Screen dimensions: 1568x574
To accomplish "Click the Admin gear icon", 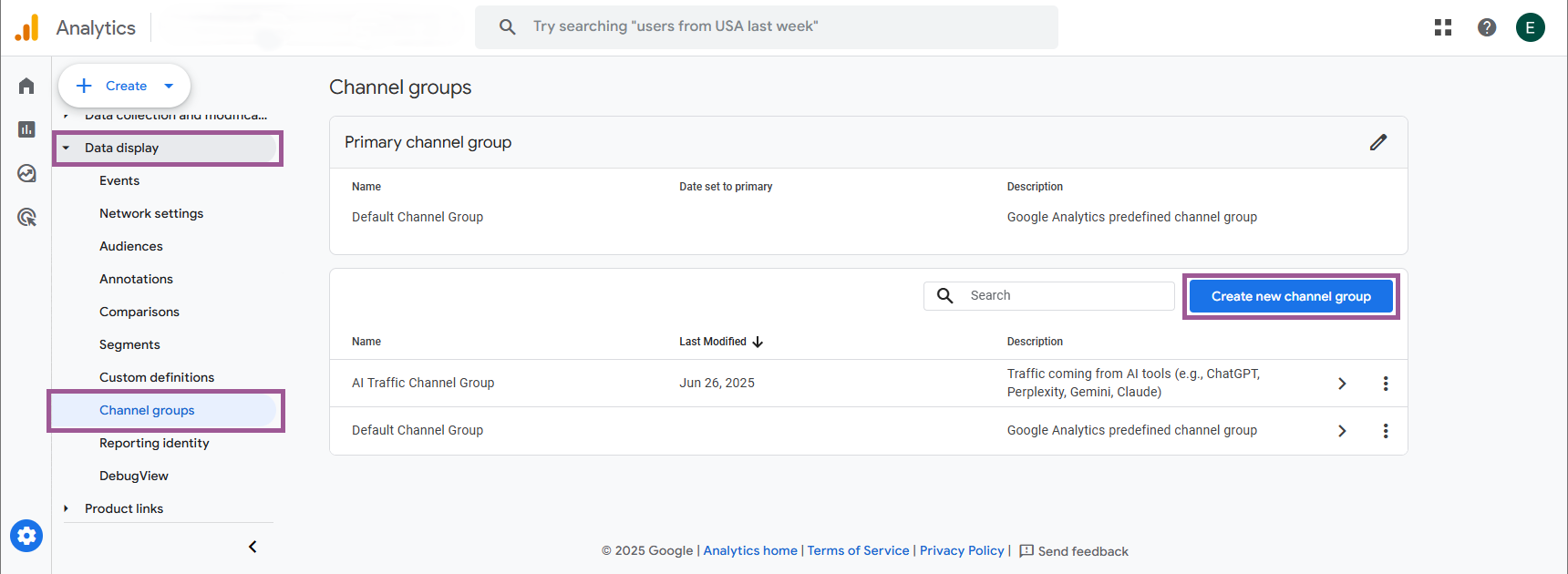I will coord(26,536).
